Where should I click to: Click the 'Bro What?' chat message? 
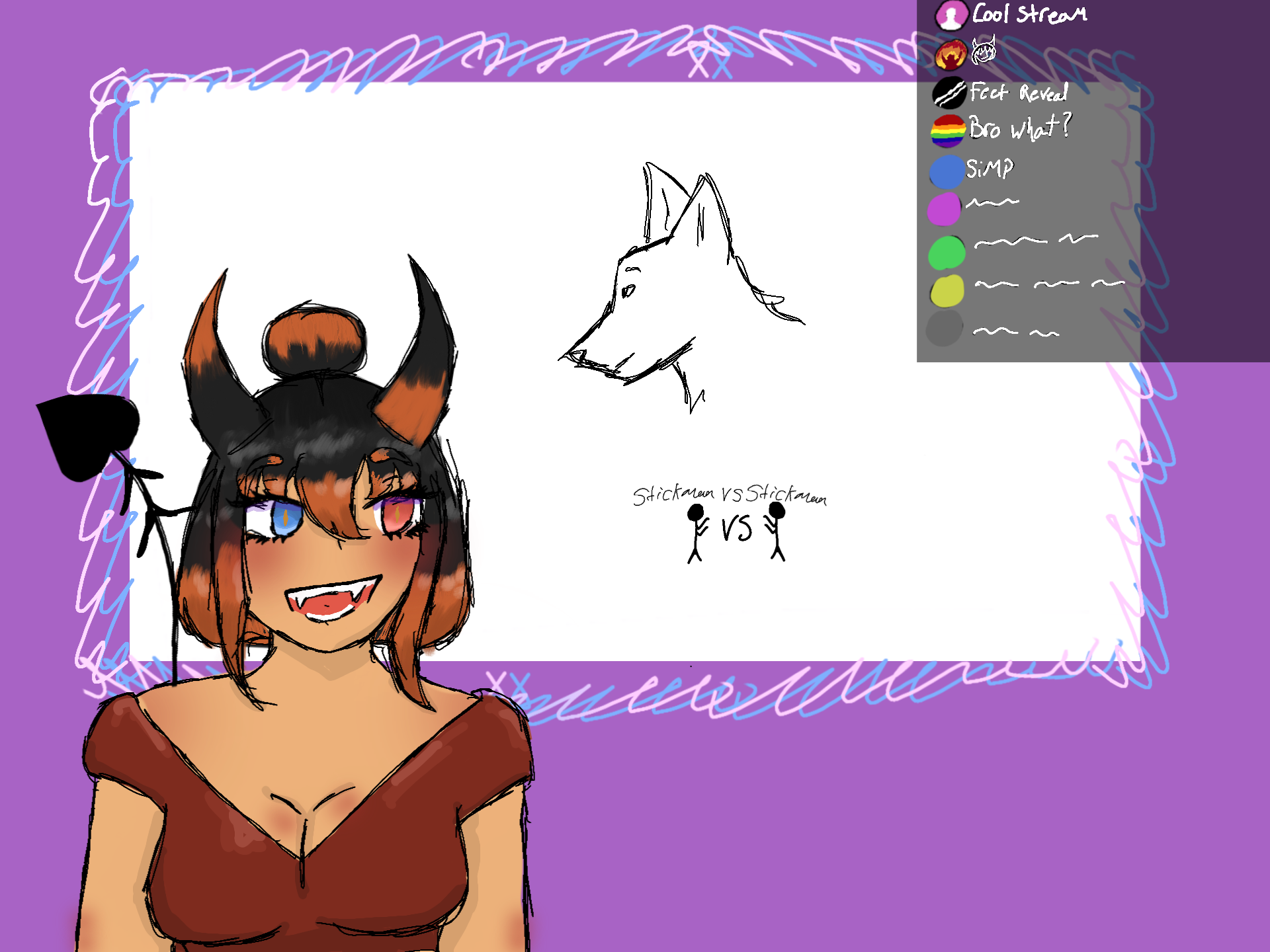coord(1019,127)
